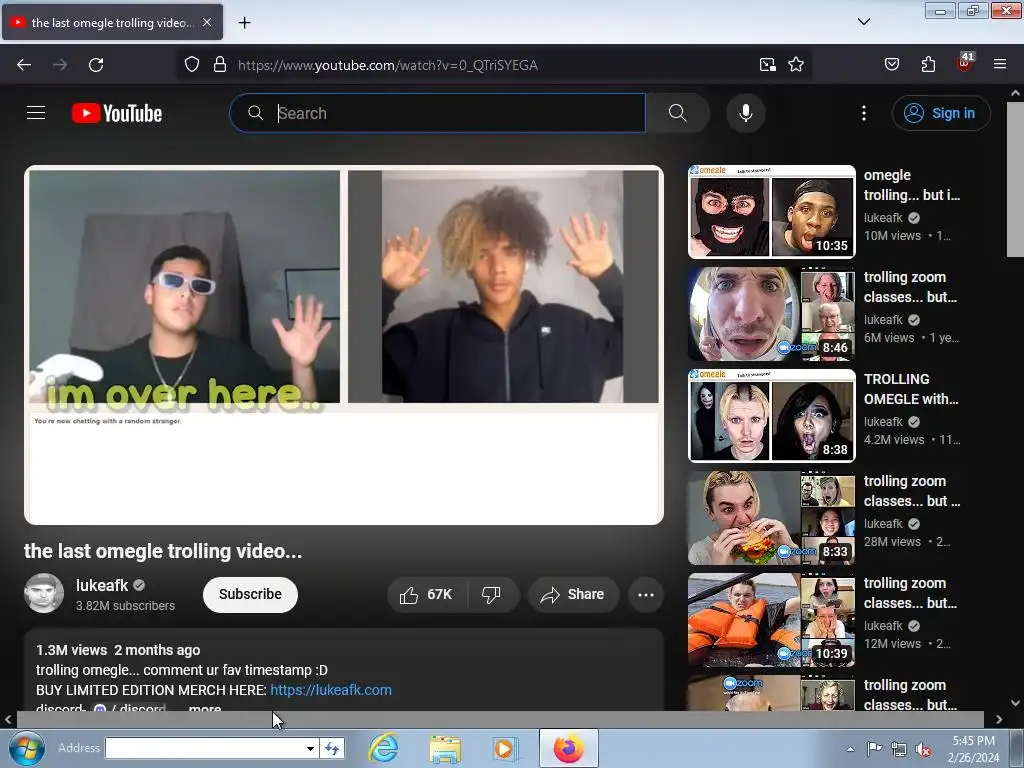Click the address go/refresh button on taskbar
This screenshot has height=768, width=1024.
click(332, 748)
